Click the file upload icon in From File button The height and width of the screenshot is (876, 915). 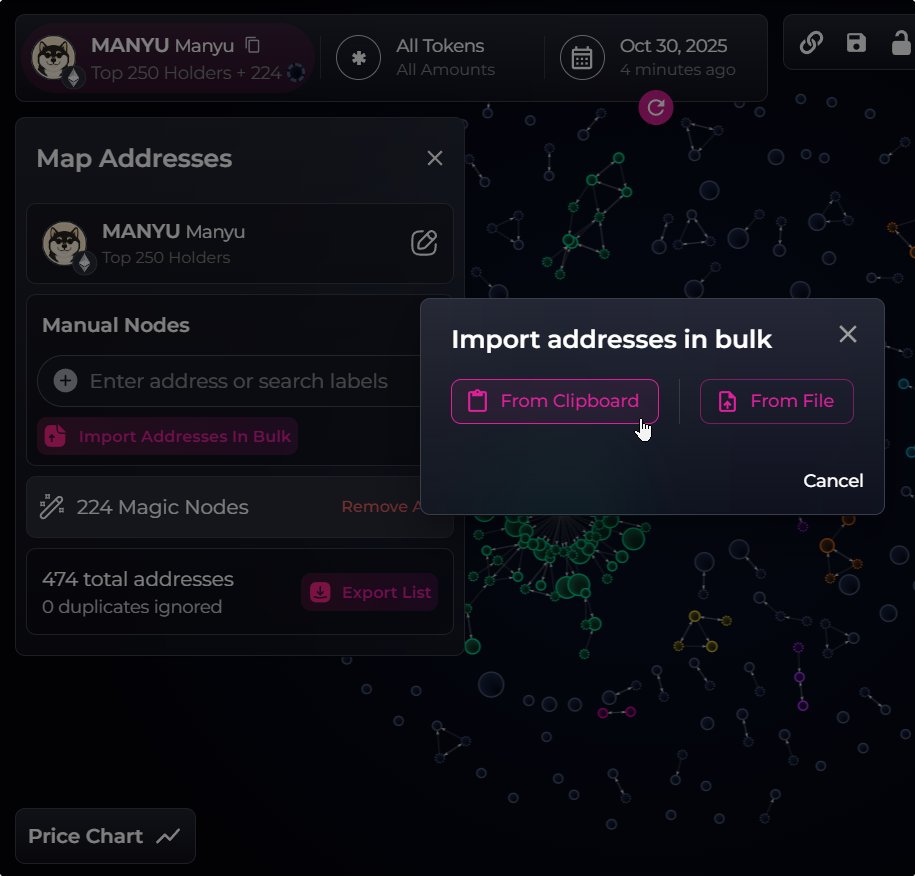click(727, 402)
